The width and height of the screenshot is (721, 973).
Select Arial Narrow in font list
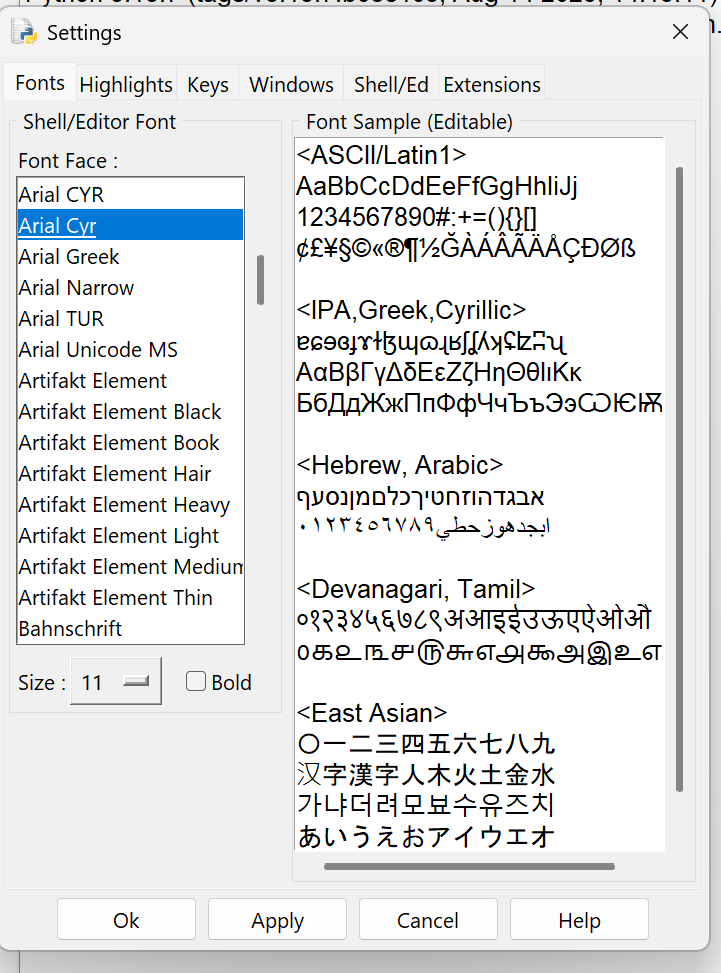pyautogui.click(x=76, y=288)
